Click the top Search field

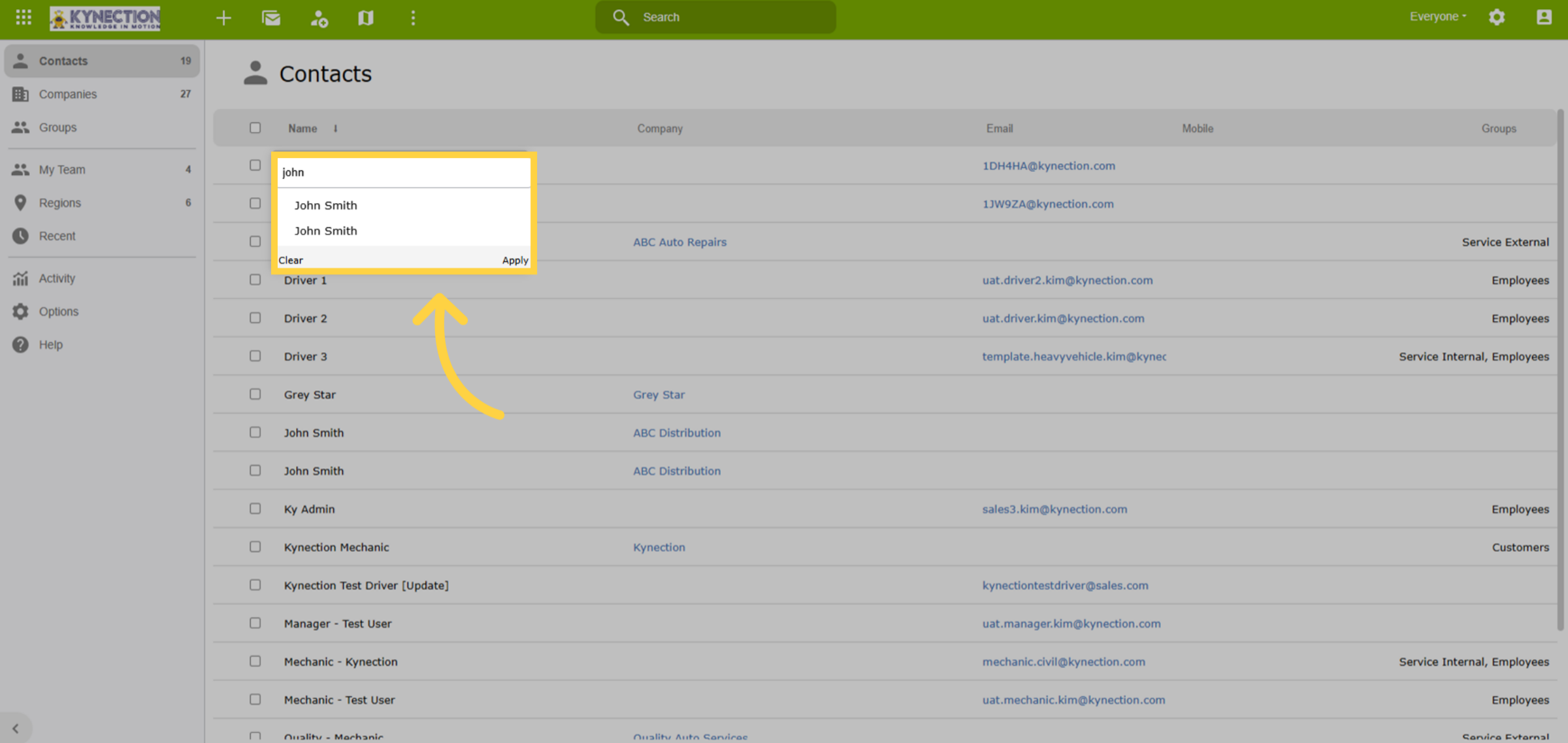(x=715, y=17)
